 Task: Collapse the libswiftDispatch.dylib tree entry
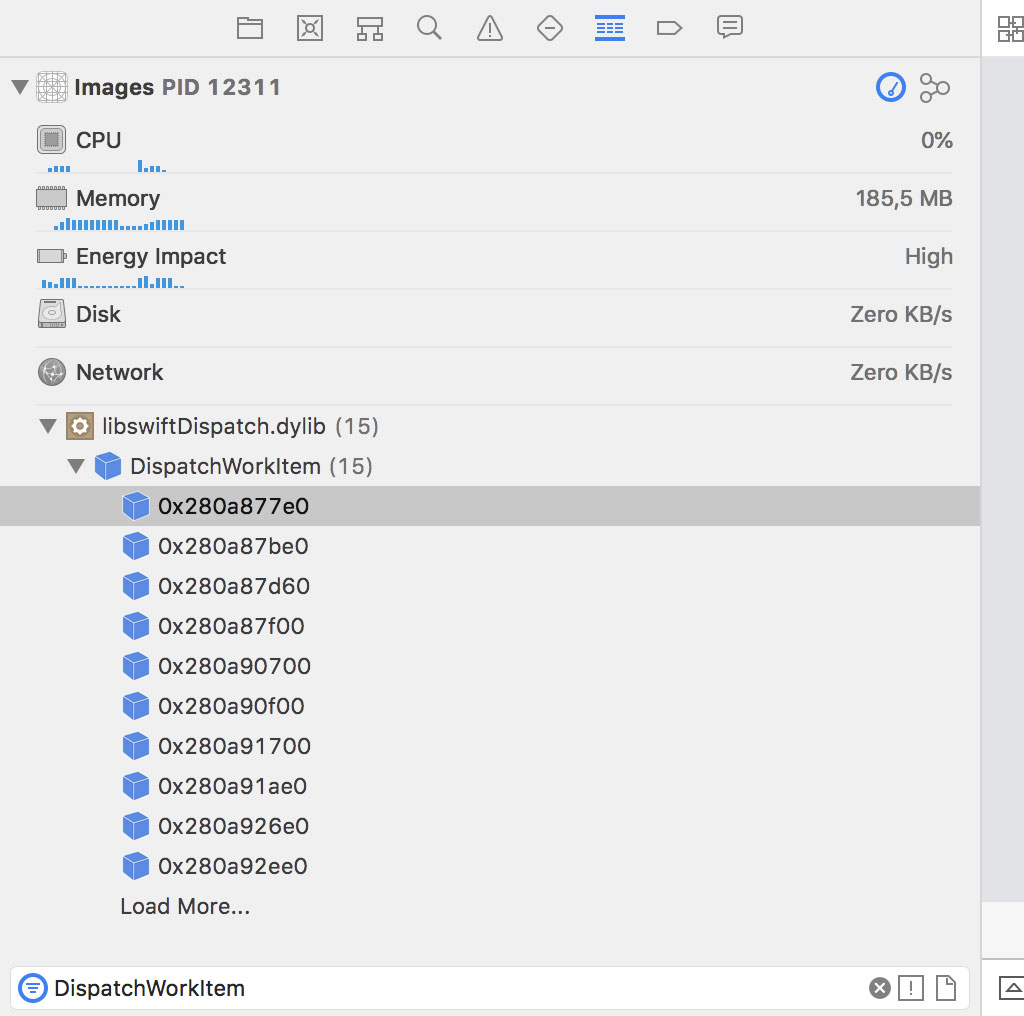click(x=47, y=426)
